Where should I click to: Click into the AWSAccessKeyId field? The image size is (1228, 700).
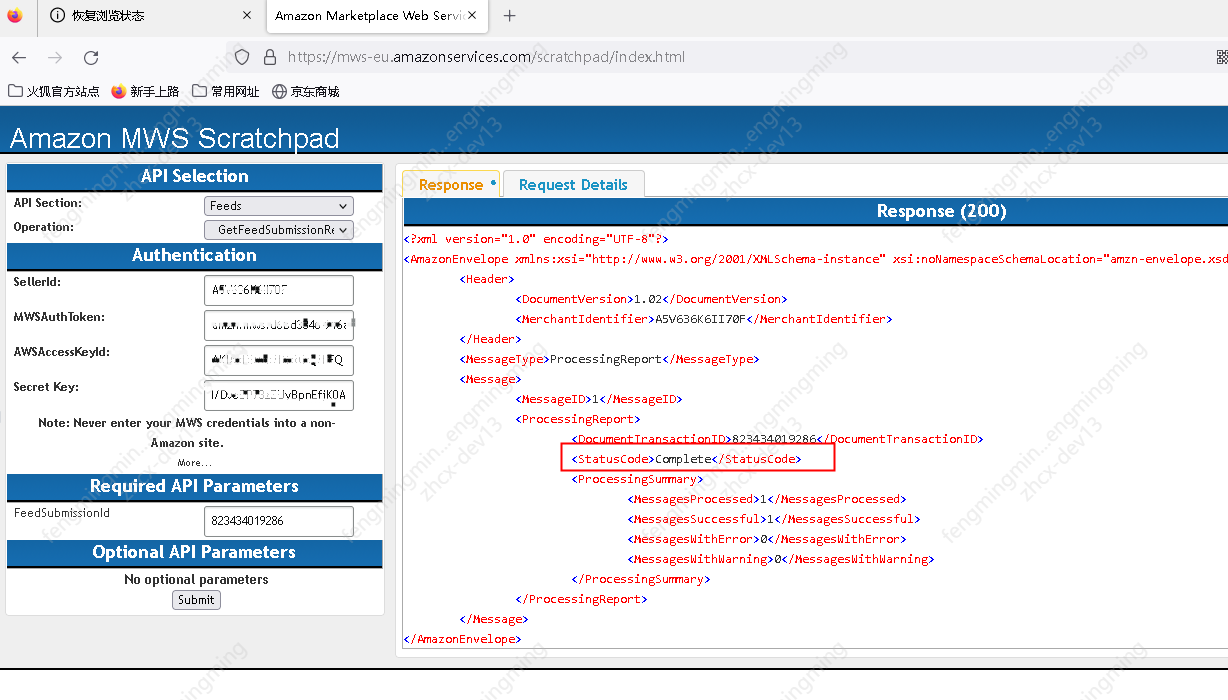tap(279, 360)
